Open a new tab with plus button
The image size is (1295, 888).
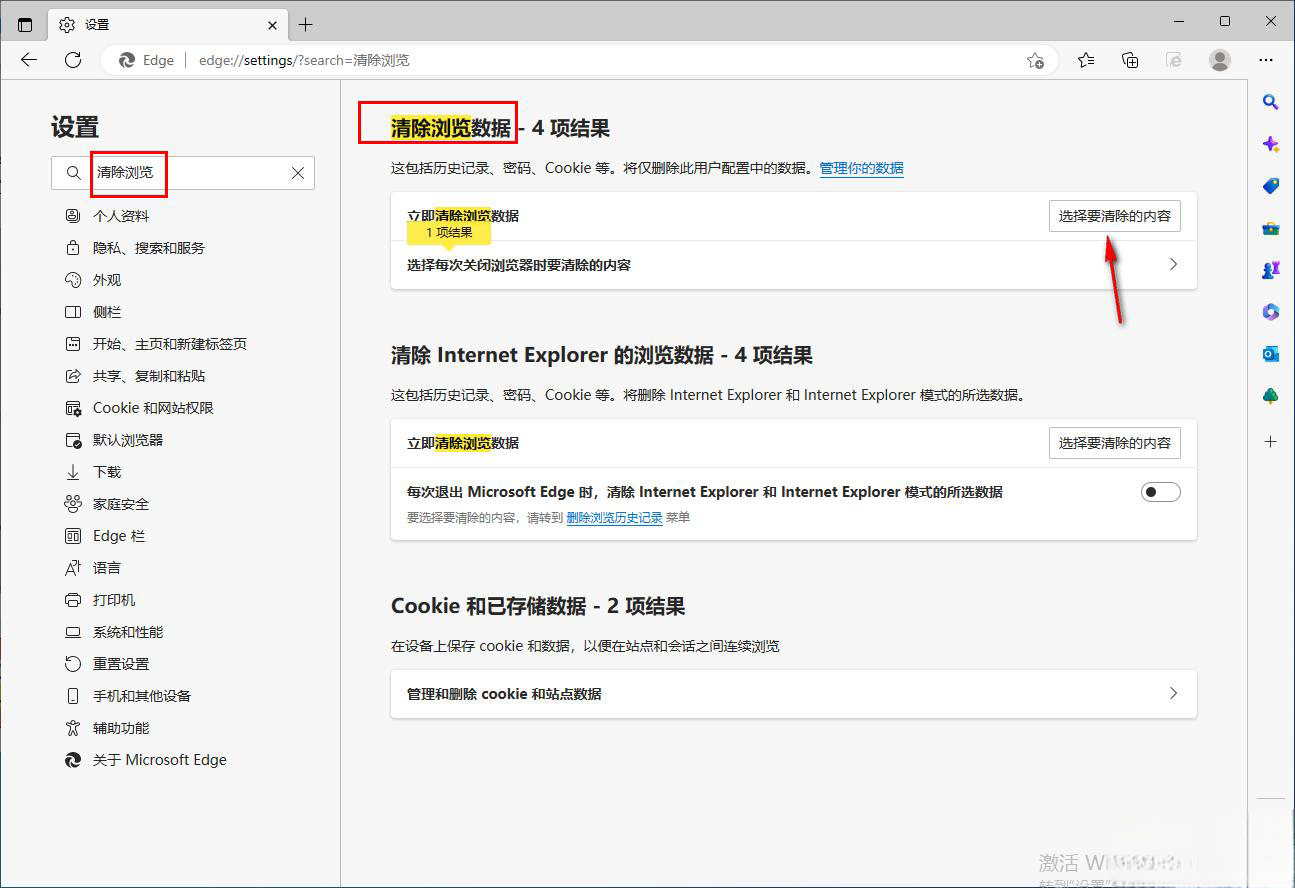[306, 24]
